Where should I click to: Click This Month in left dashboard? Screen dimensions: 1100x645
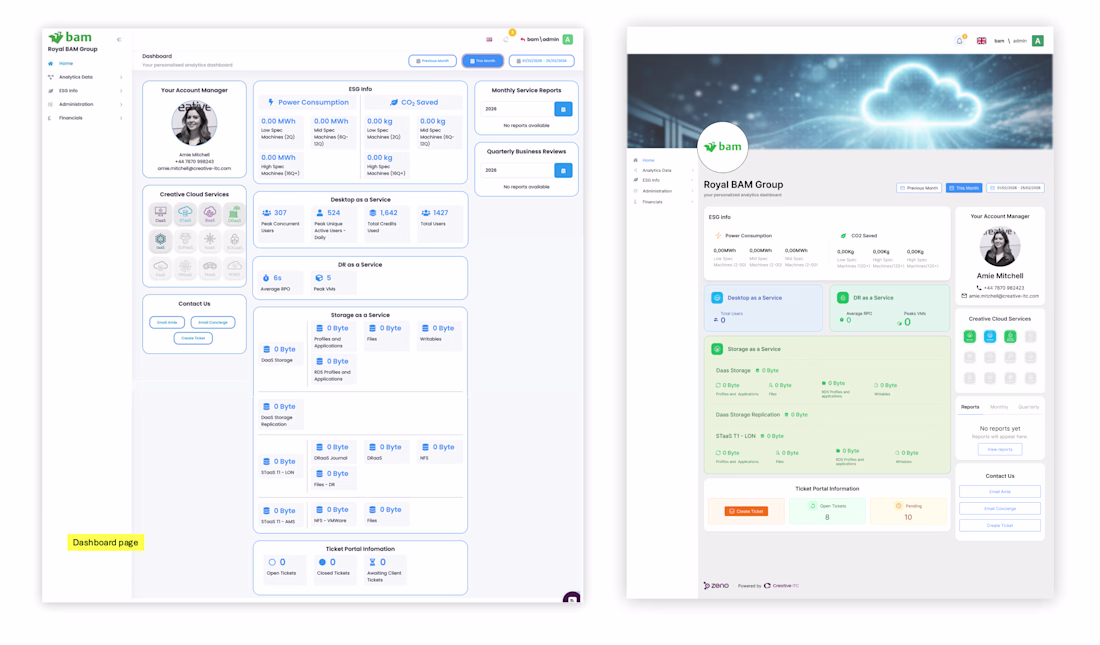coord(483,61)
